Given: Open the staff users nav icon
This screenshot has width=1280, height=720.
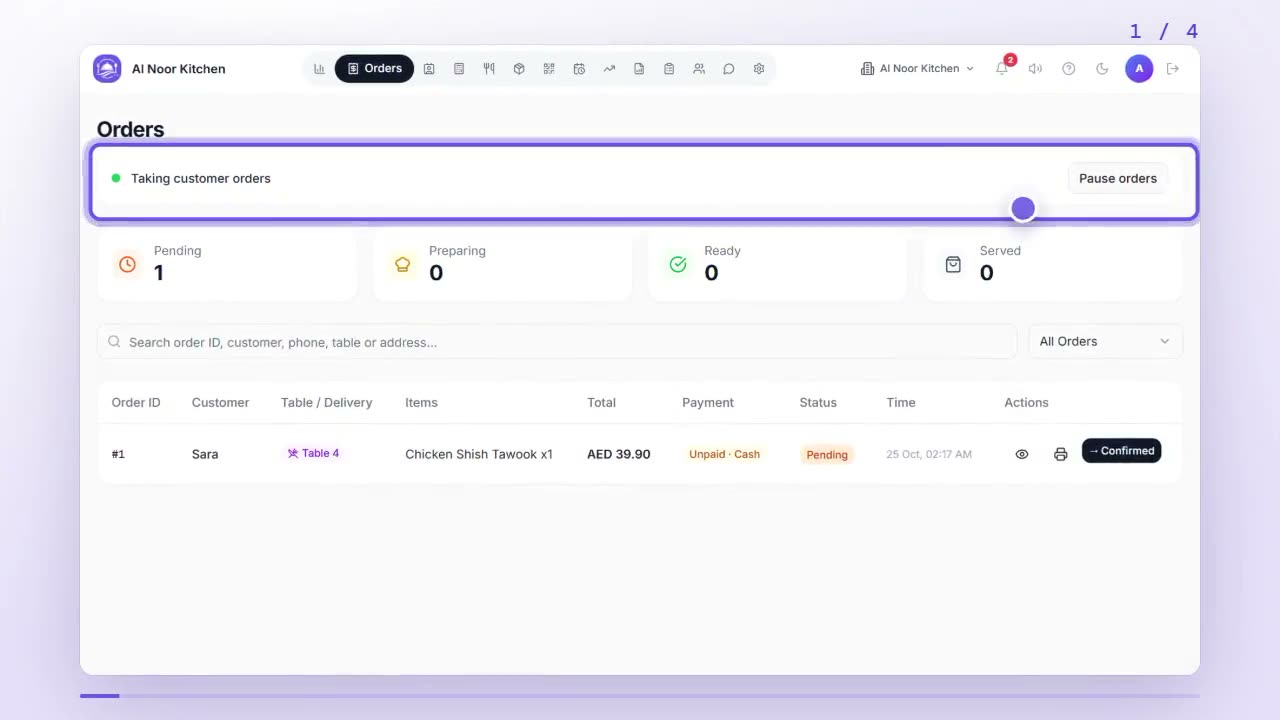Looking at the screenshot, I should click(699, 69).
